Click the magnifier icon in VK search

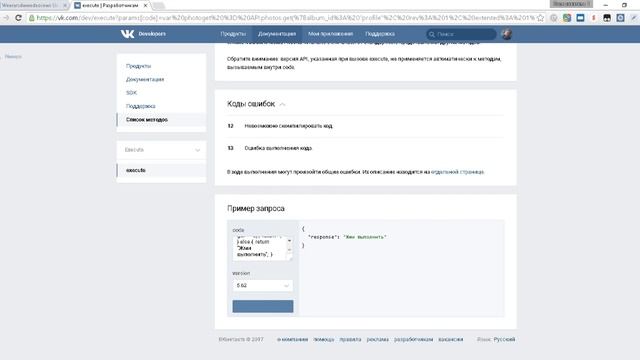tap(431, 34)
